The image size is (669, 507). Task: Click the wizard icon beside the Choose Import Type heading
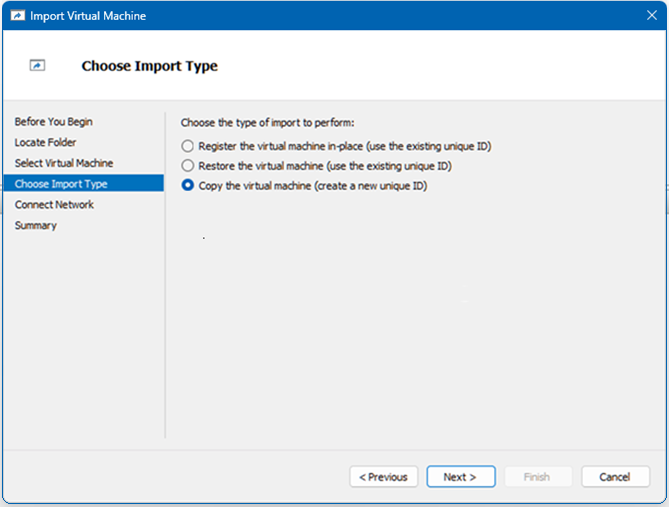38,66
